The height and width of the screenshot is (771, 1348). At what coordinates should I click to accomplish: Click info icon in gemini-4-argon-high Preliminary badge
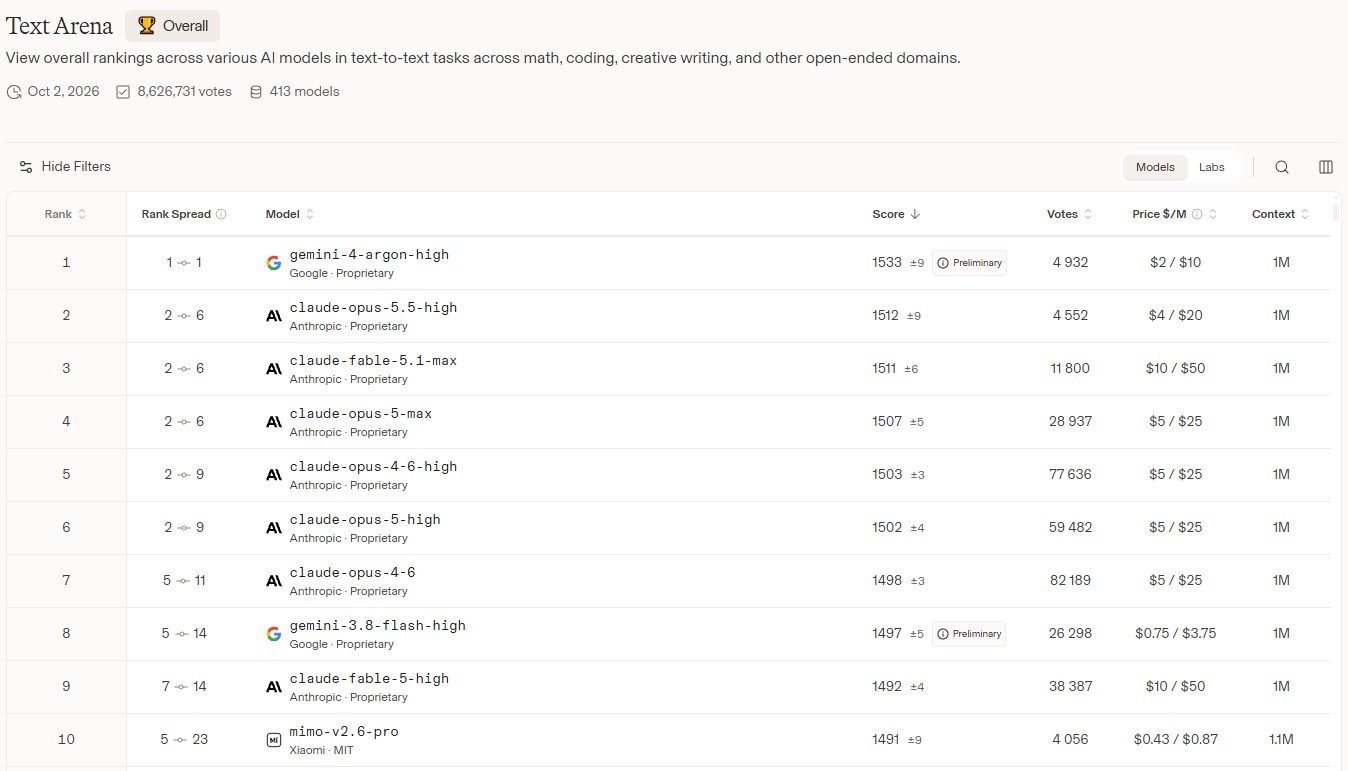(943, 263)
